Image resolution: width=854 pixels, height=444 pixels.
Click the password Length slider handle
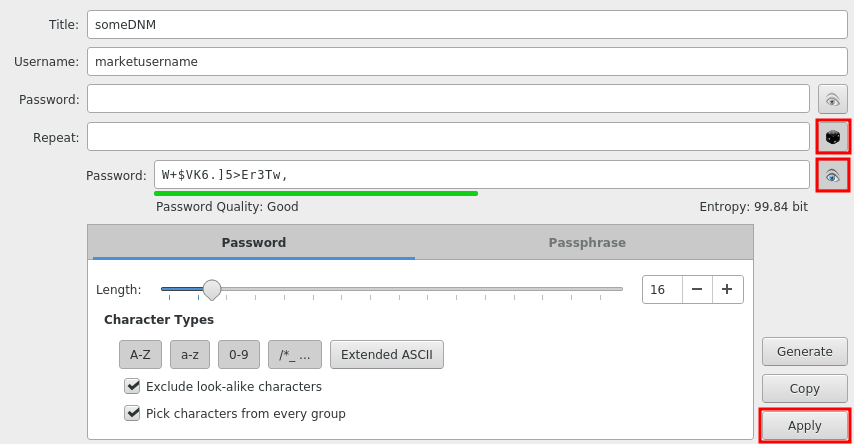pos(212,289)
